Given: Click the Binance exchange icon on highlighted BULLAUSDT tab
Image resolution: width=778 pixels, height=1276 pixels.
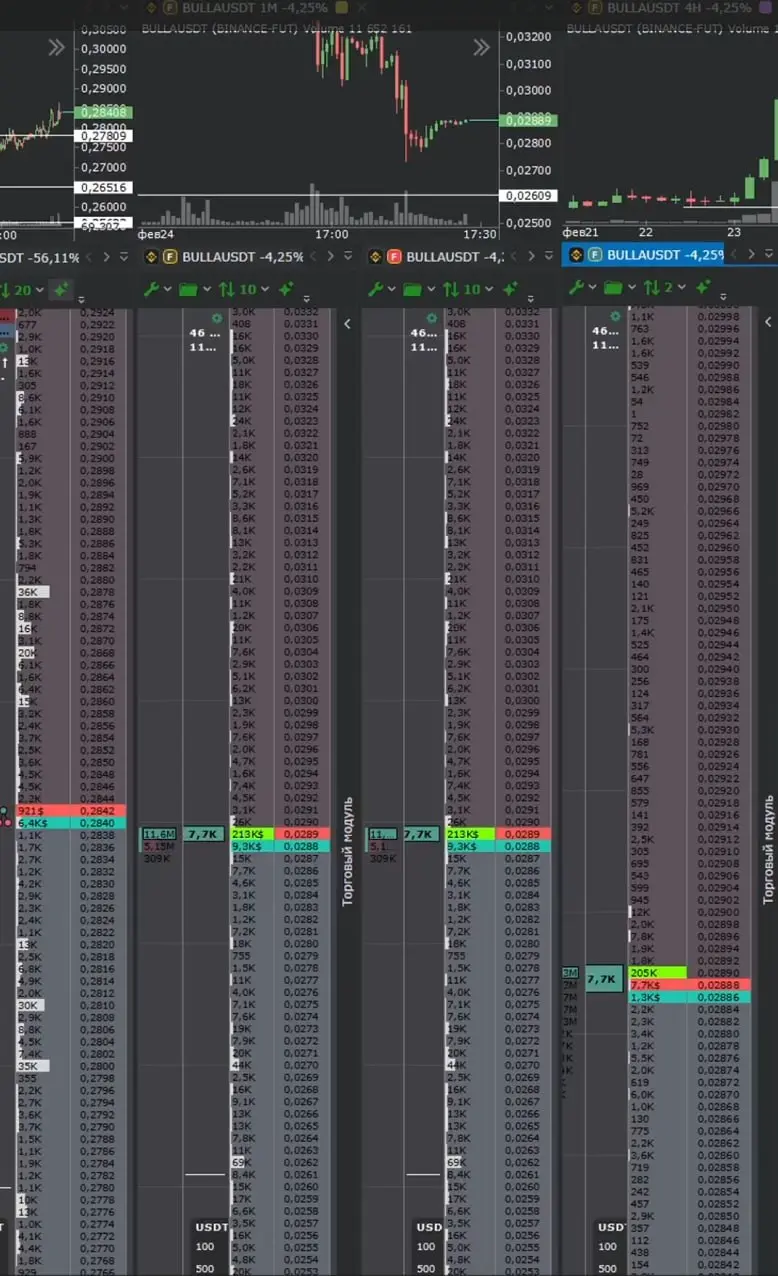Looking at the screenshot, I should (576, 255).
